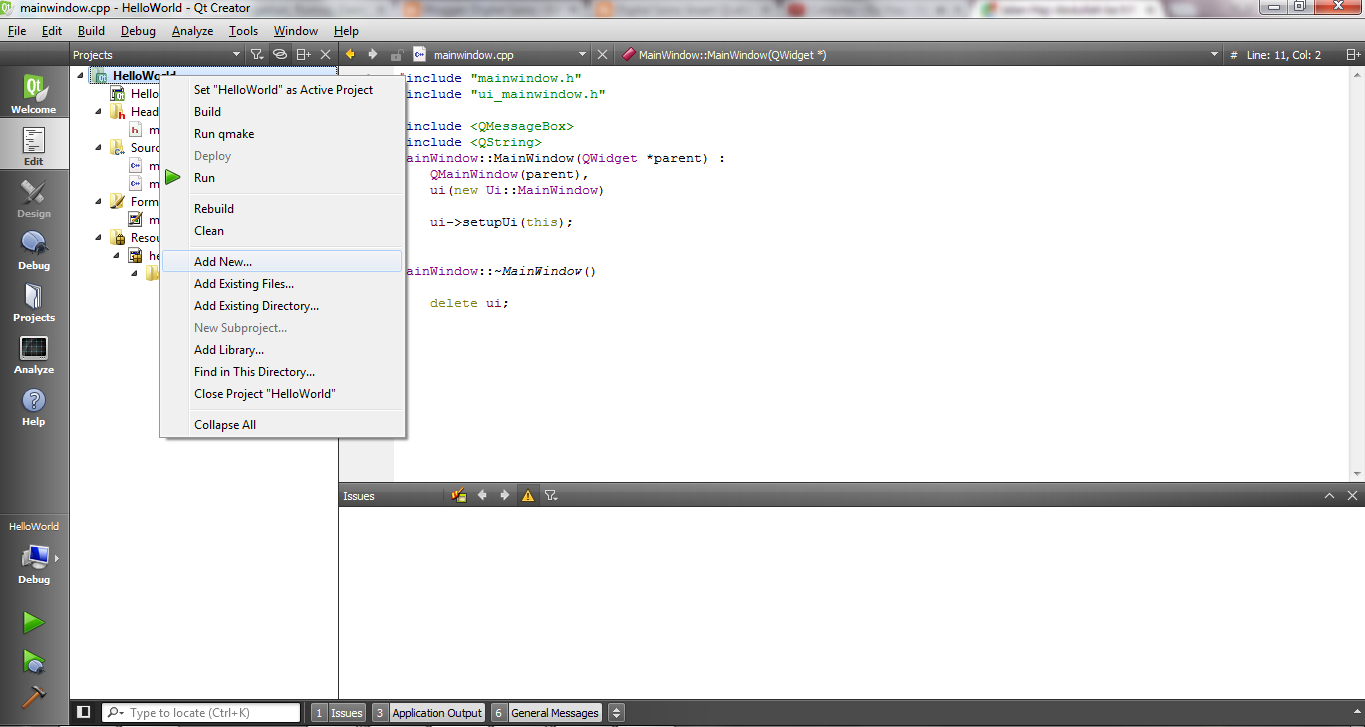This screenshot has height=727, width=1365.
Task: Clear all issues with the broom icon
Action: pyautogui.click(x=458, y=495)
